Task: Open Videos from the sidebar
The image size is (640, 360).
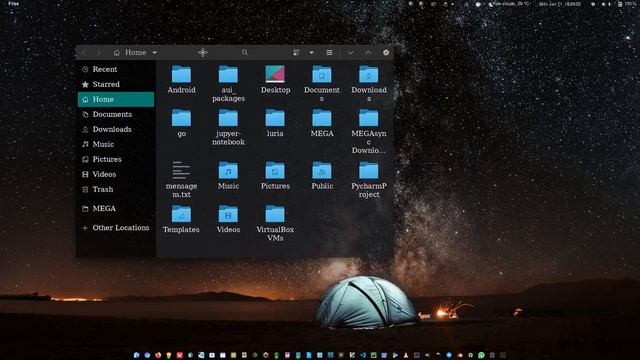Action: pos(116,175)
